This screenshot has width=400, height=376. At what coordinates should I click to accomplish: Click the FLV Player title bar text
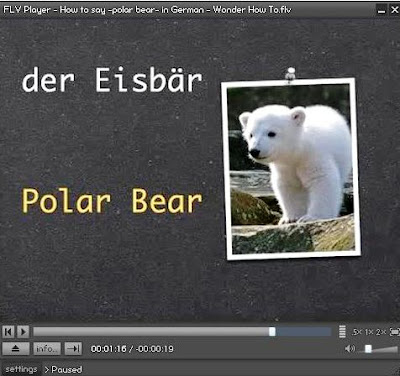[x=147, y=9]
